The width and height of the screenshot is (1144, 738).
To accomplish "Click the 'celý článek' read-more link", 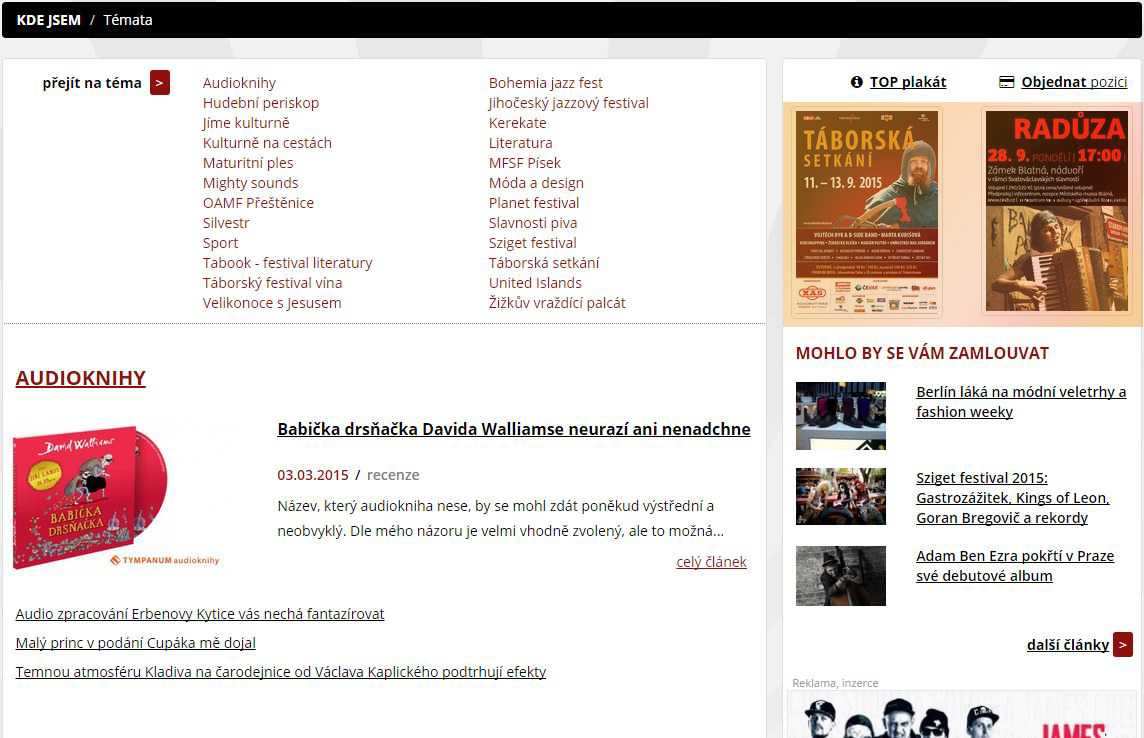I will pyautogui.click(x=711, y=562).
